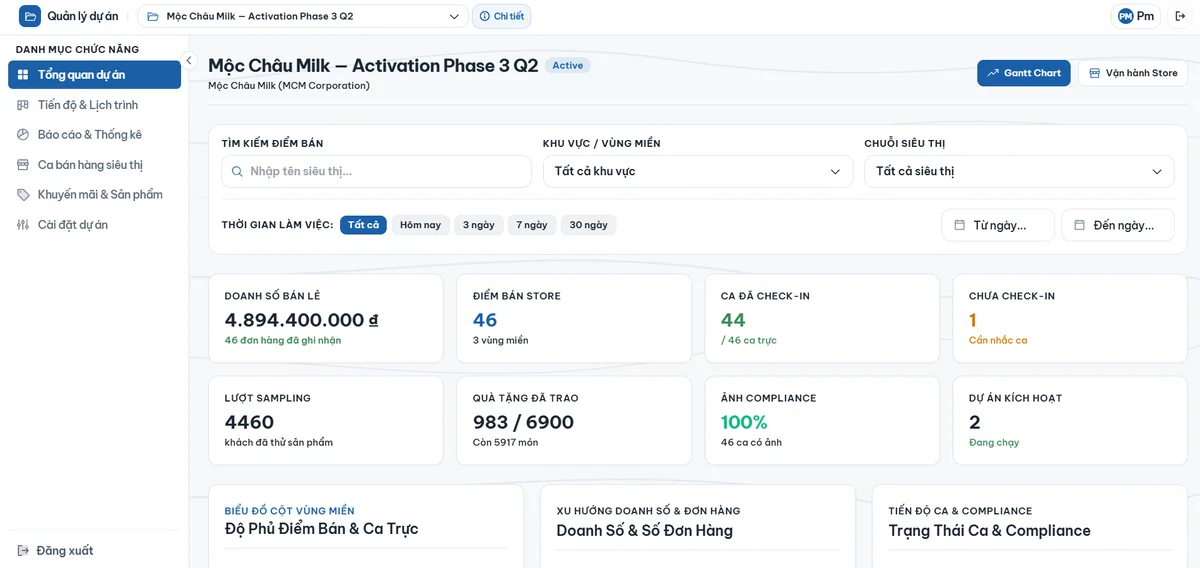Click the Trạng Thái Ca & Compliance heading
The width and height of the screenshot is (1200, 568).
pyautogui.click(x=989, y=530)
